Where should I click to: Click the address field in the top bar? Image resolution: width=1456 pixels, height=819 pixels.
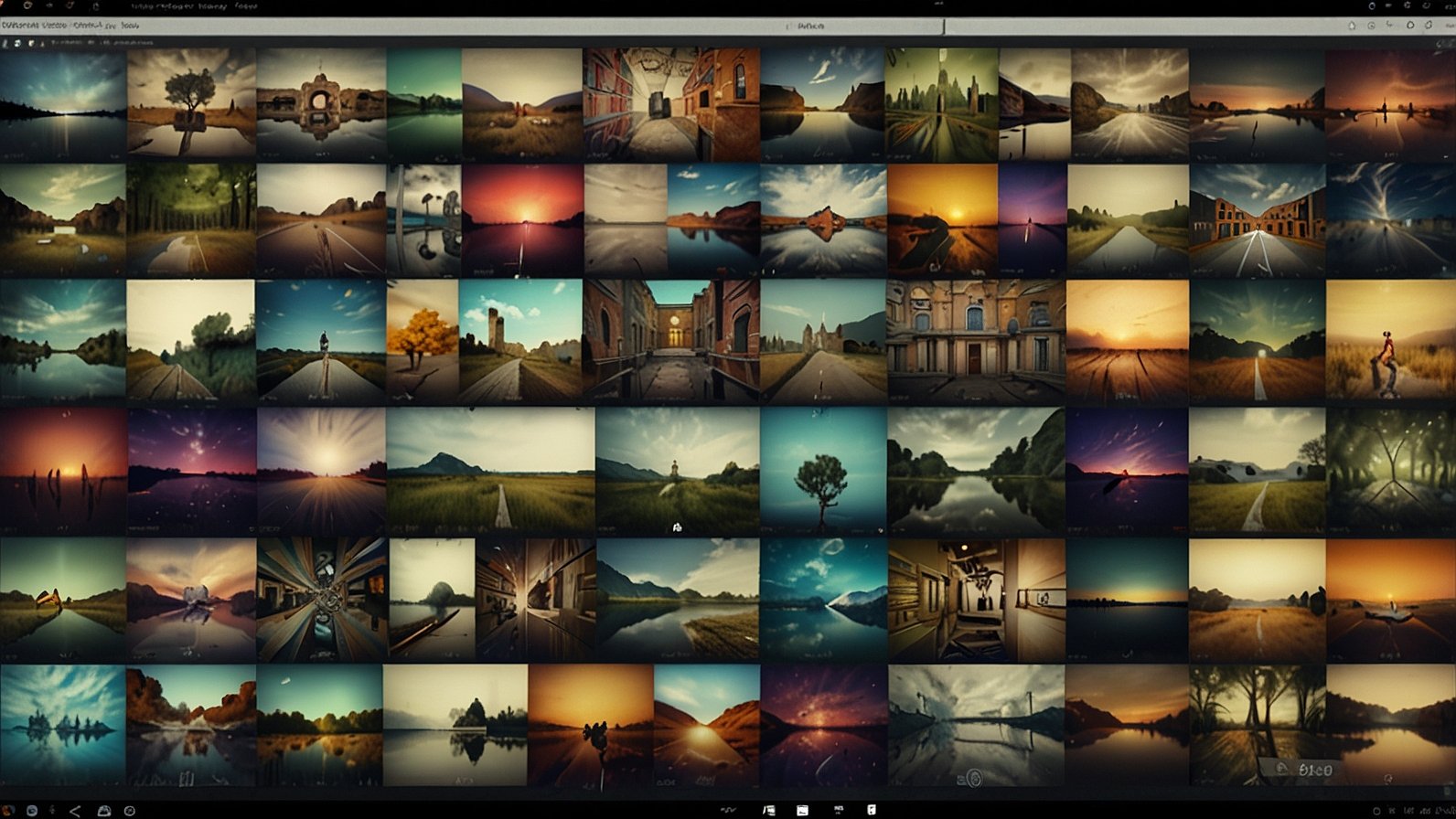click(x=860, y=27)
